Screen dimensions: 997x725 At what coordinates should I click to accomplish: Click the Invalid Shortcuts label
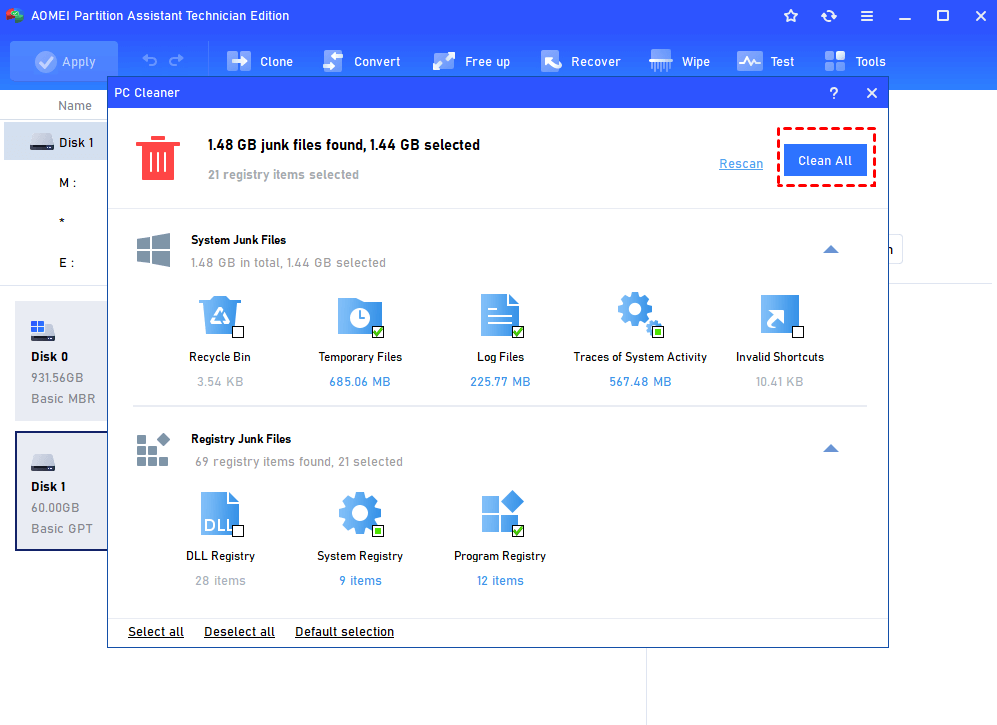[x=780, y=357]
